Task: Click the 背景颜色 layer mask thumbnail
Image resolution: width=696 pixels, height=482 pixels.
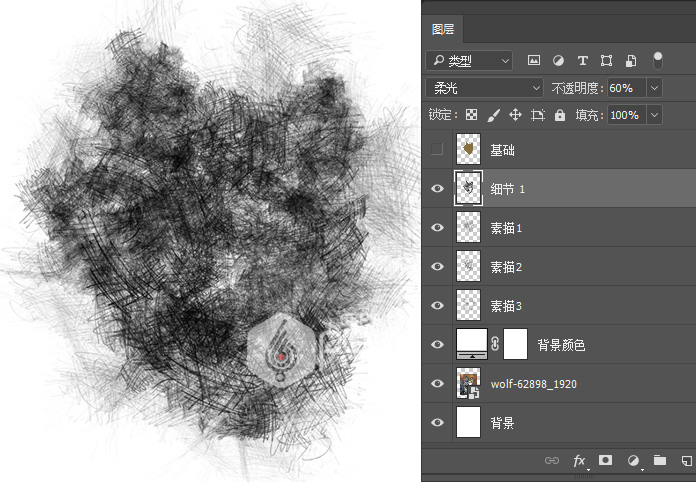Action: 515,344
